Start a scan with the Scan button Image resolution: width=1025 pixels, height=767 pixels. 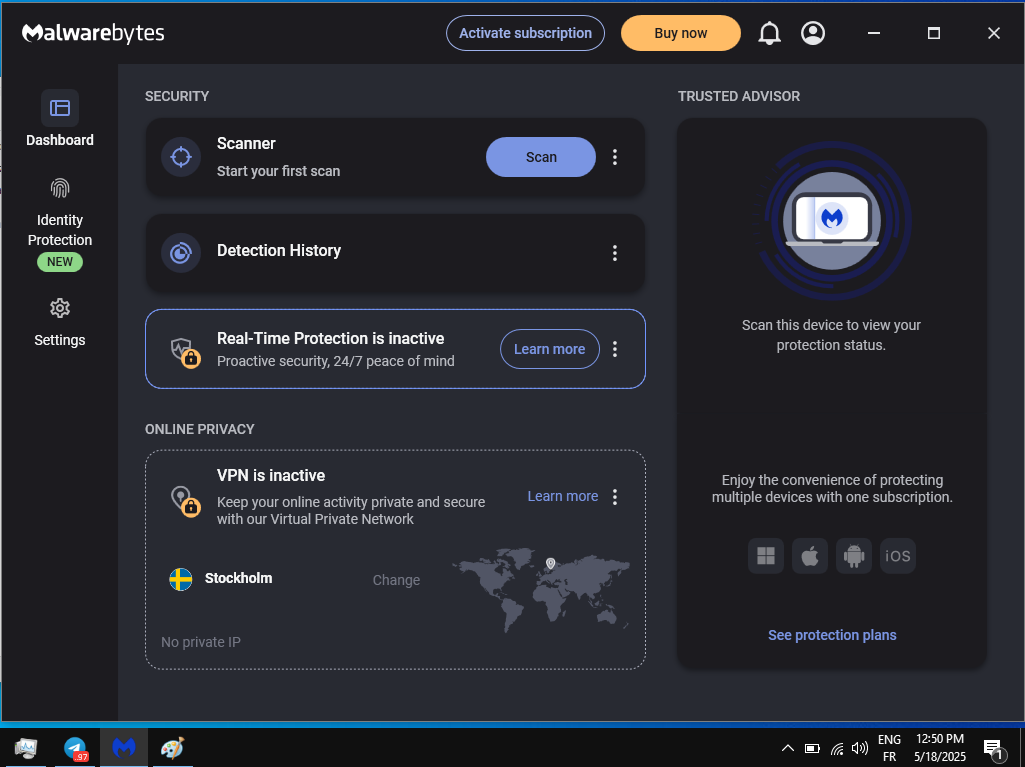541,157
